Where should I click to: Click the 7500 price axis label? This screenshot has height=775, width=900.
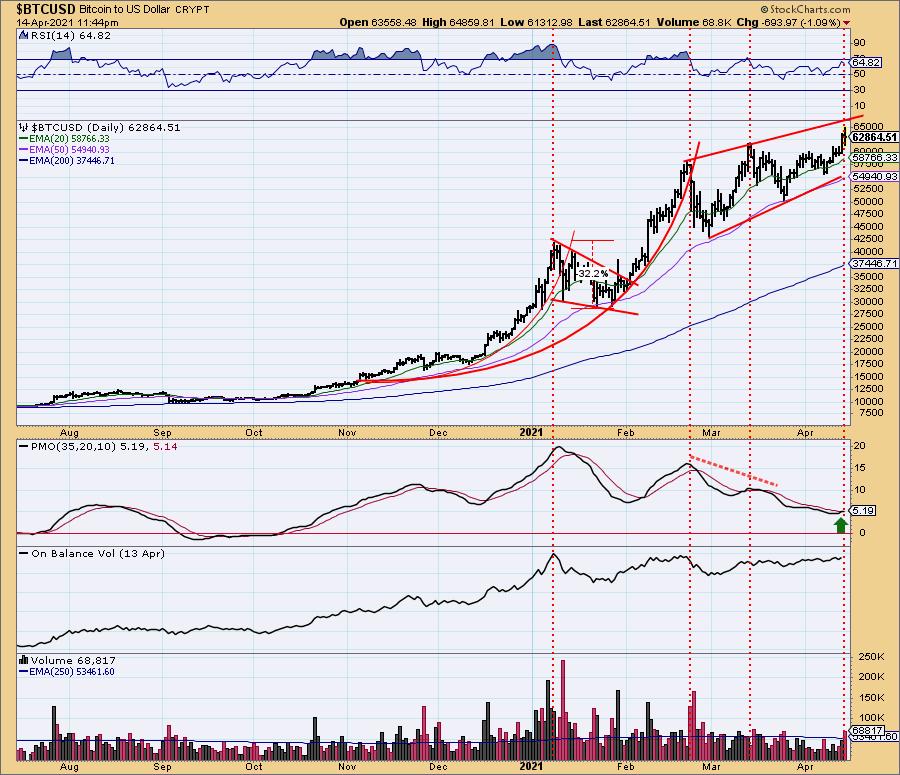(x=871, y=413)
